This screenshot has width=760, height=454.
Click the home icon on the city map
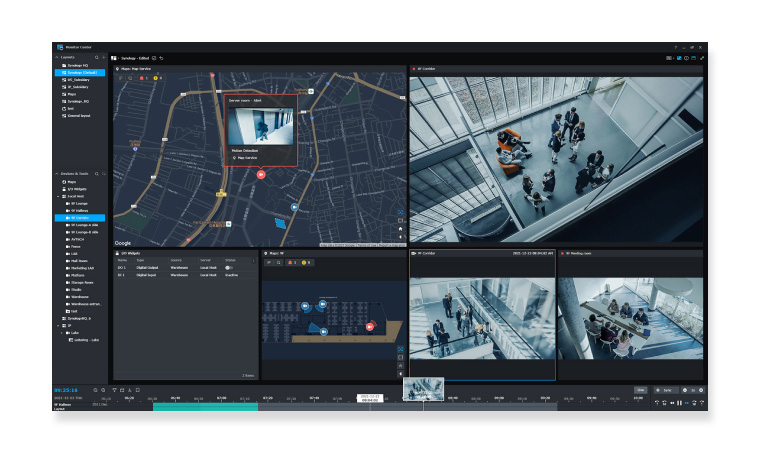[401, 229]
